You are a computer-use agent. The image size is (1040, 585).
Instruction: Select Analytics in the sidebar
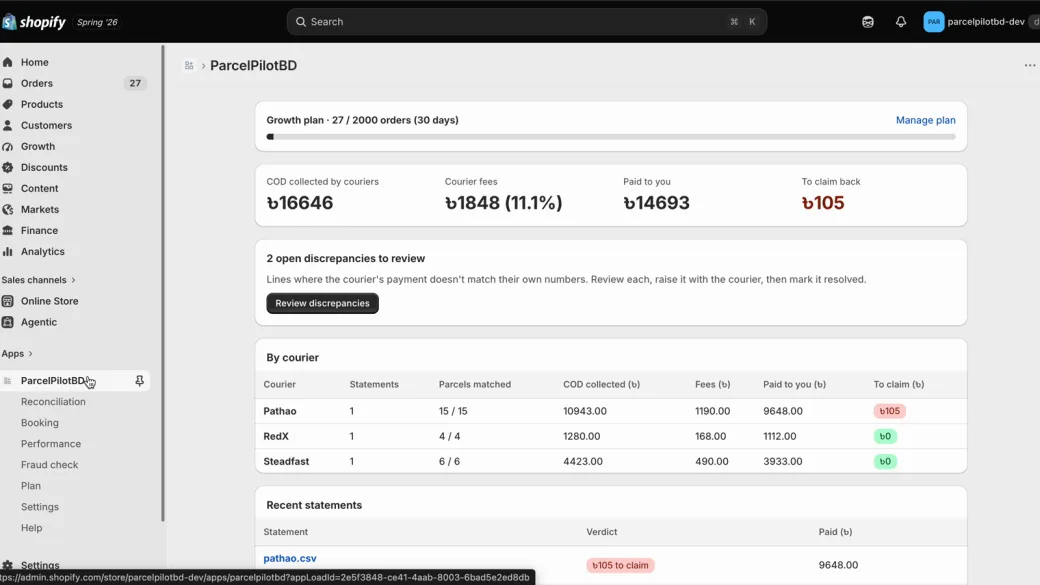click(42, 251)
